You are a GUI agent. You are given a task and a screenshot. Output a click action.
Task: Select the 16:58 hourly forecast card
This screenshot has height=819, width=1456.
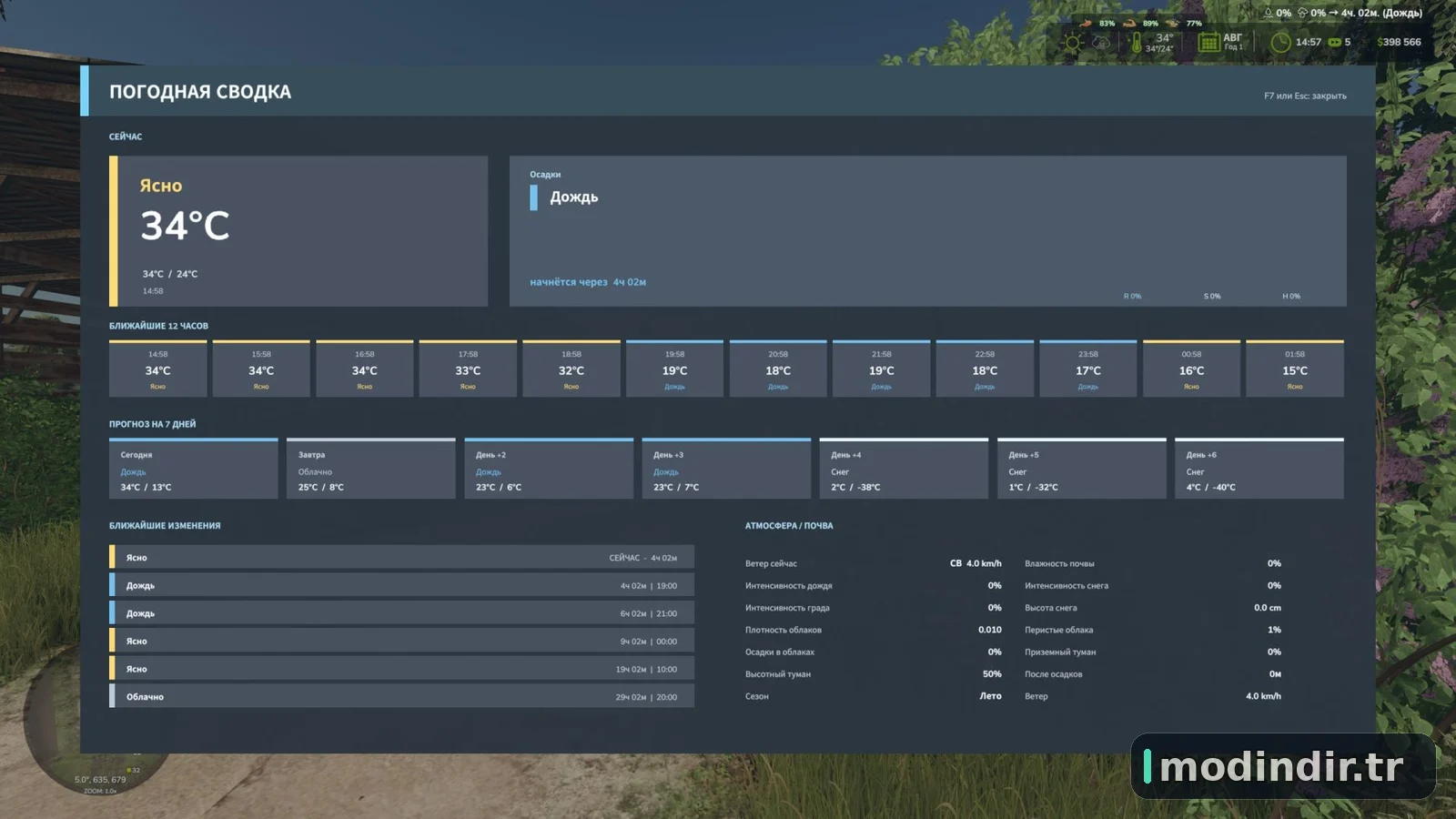(x=365, y=369)
